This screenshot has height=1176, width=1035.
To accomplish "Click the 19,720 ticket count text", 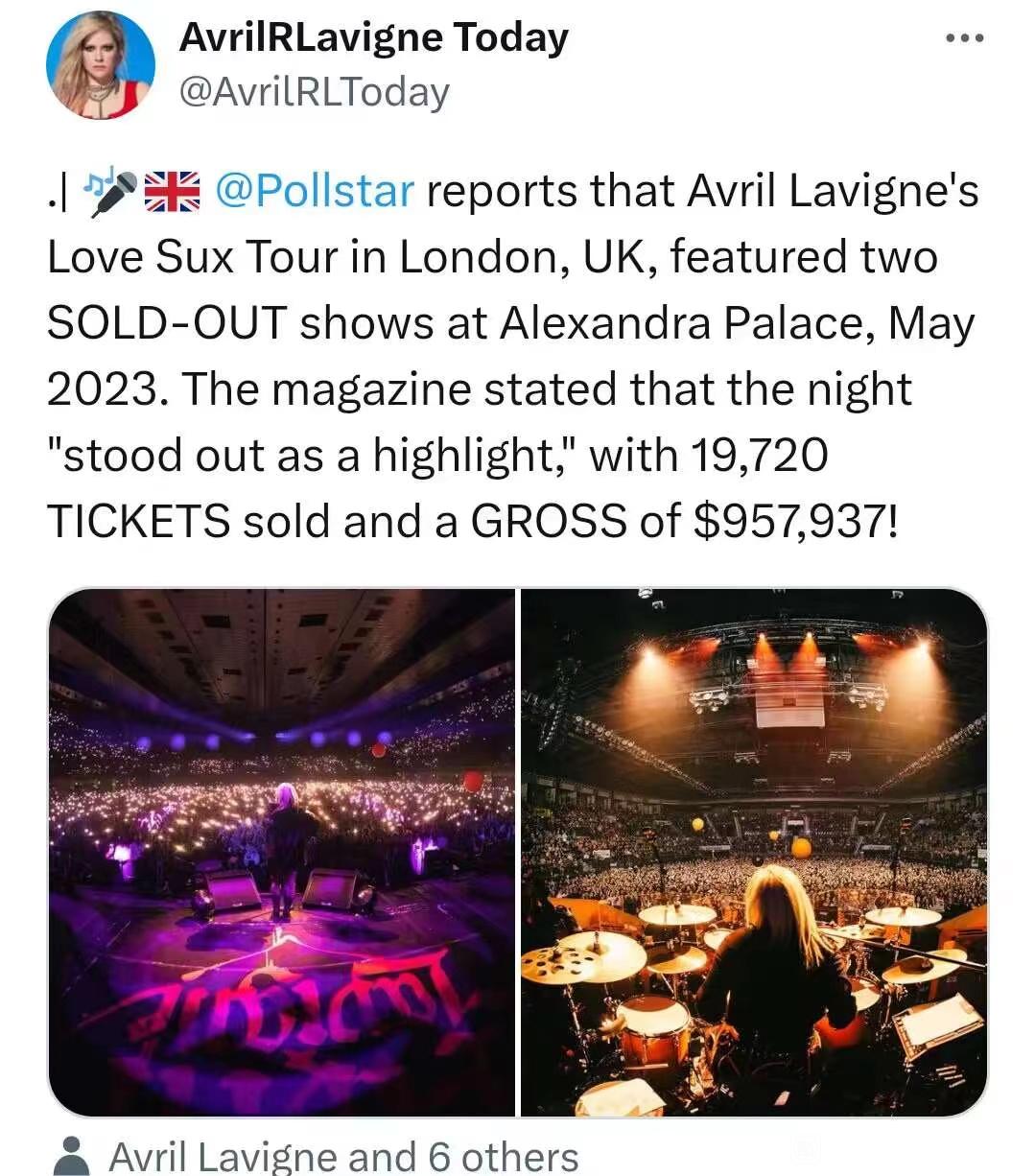I will [x=757, y=455].
